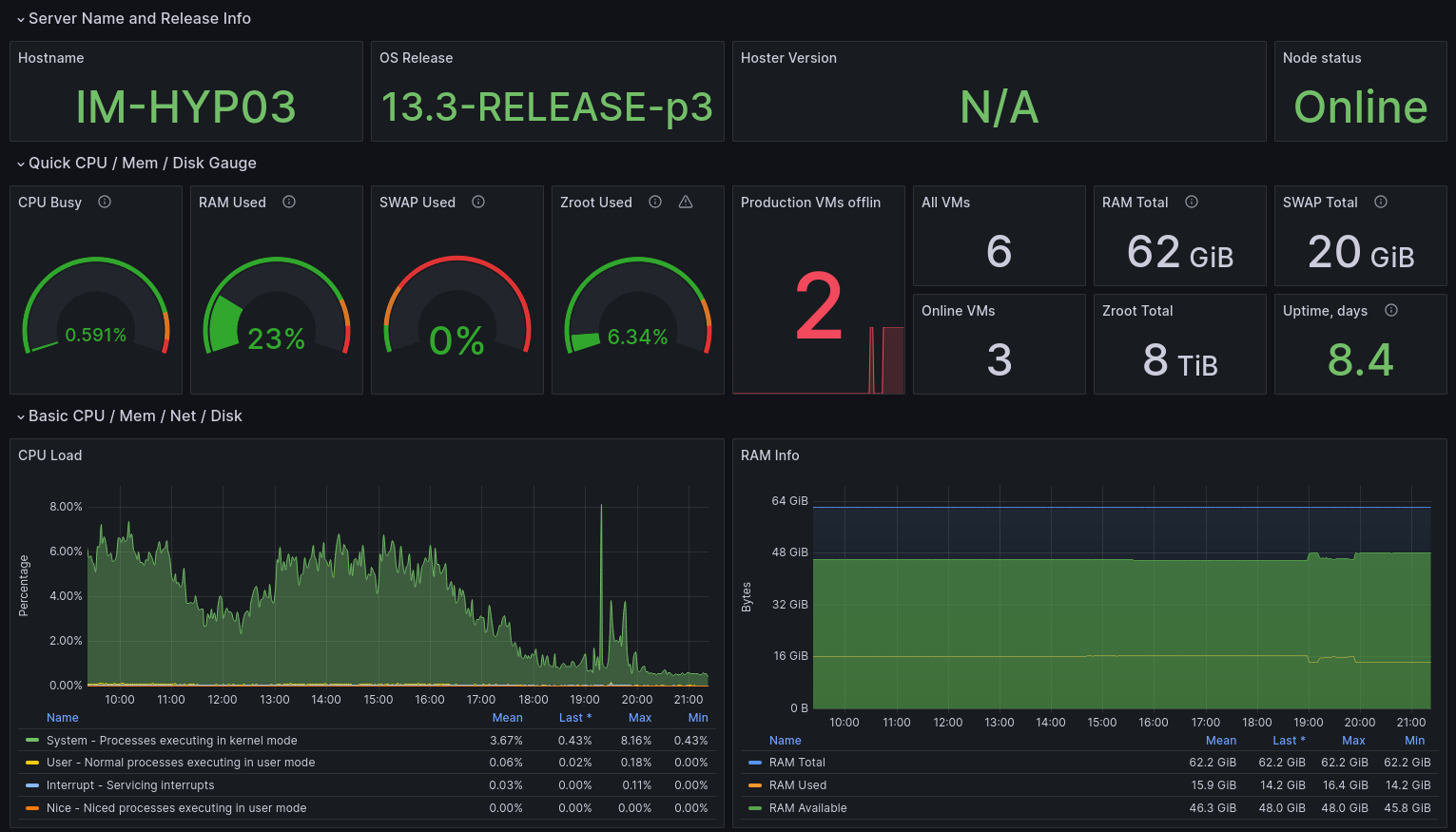Click the info icon on Uptime, days panel
Image resolution: width=1456 pixels, height=832 pixels.
coord(1390,310)
